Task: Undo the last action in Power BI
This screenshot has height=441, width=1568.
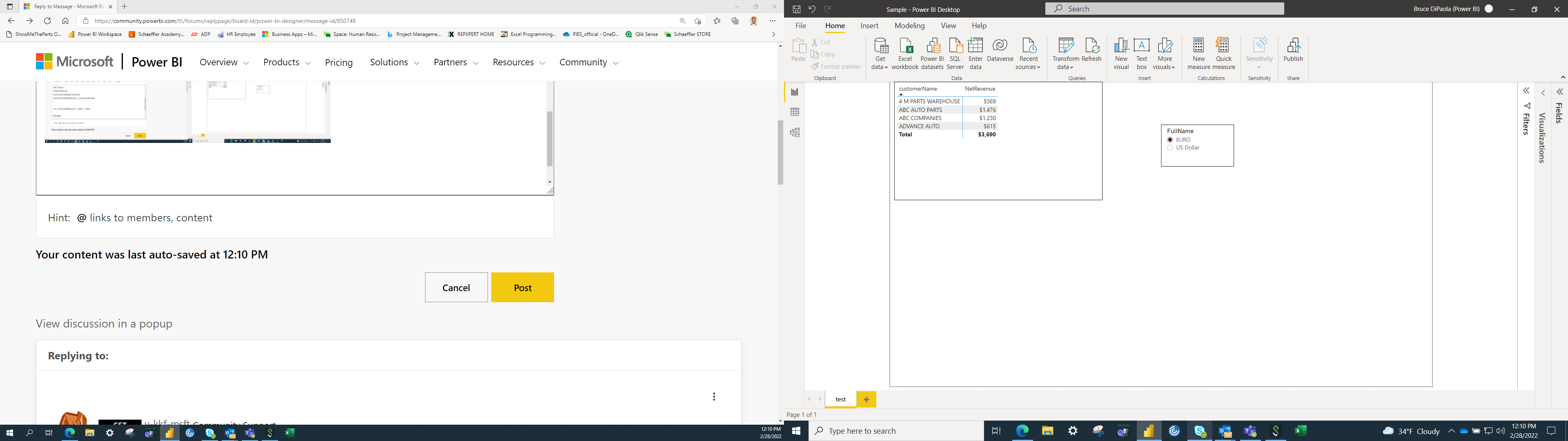Action: click(812, 9)
